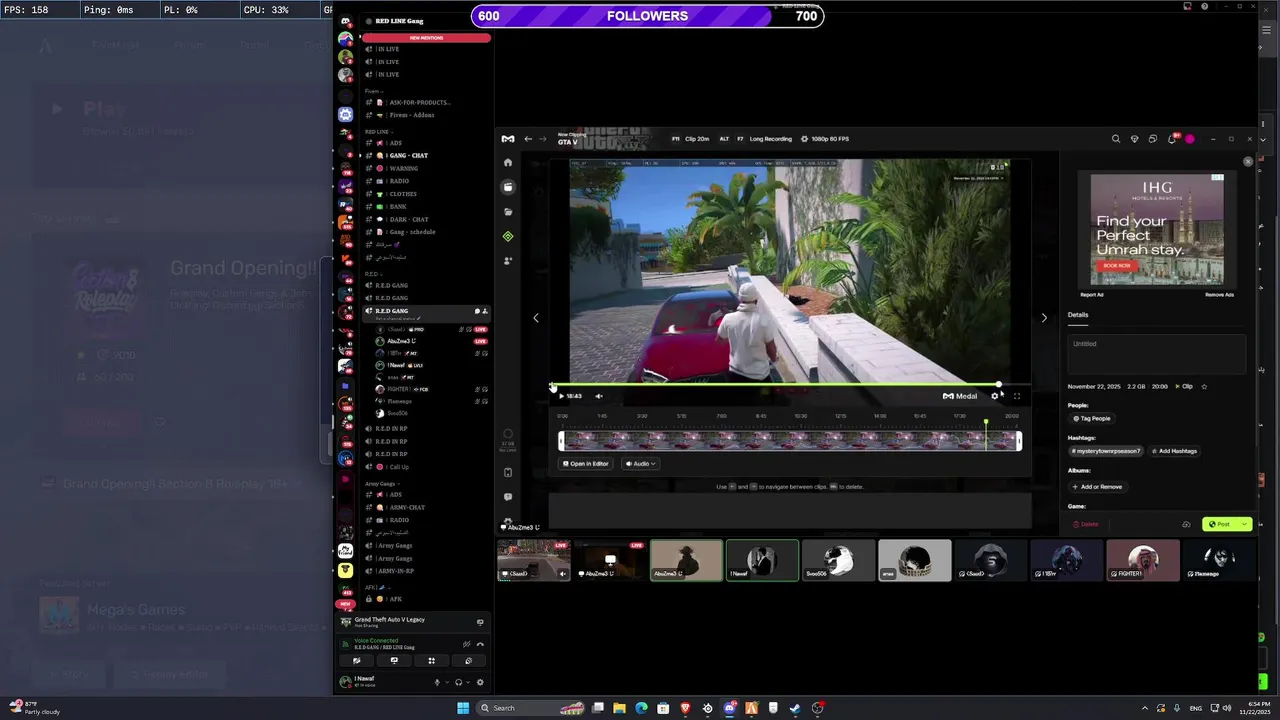
Task: Go to previous clip with left arrow
Action: click(x=536, y=318)
